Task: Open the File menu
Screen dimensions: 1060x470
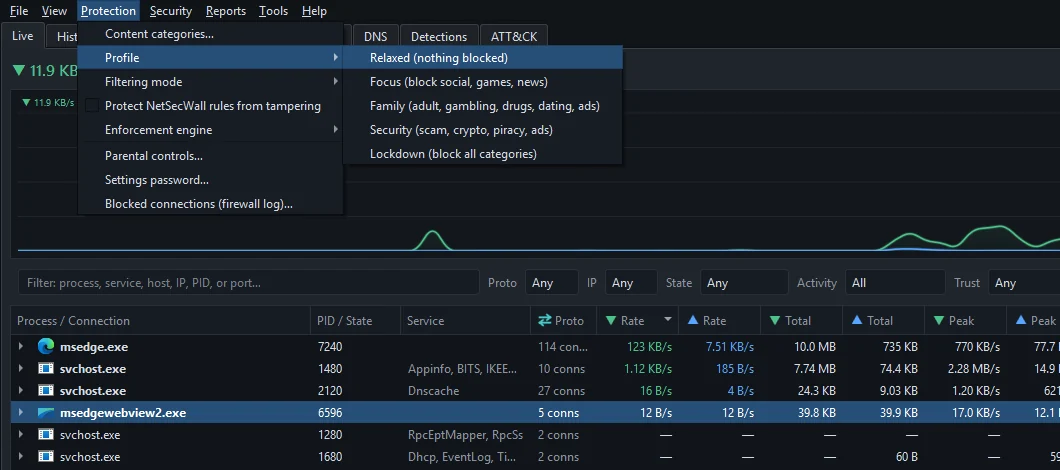Action: 19,11
